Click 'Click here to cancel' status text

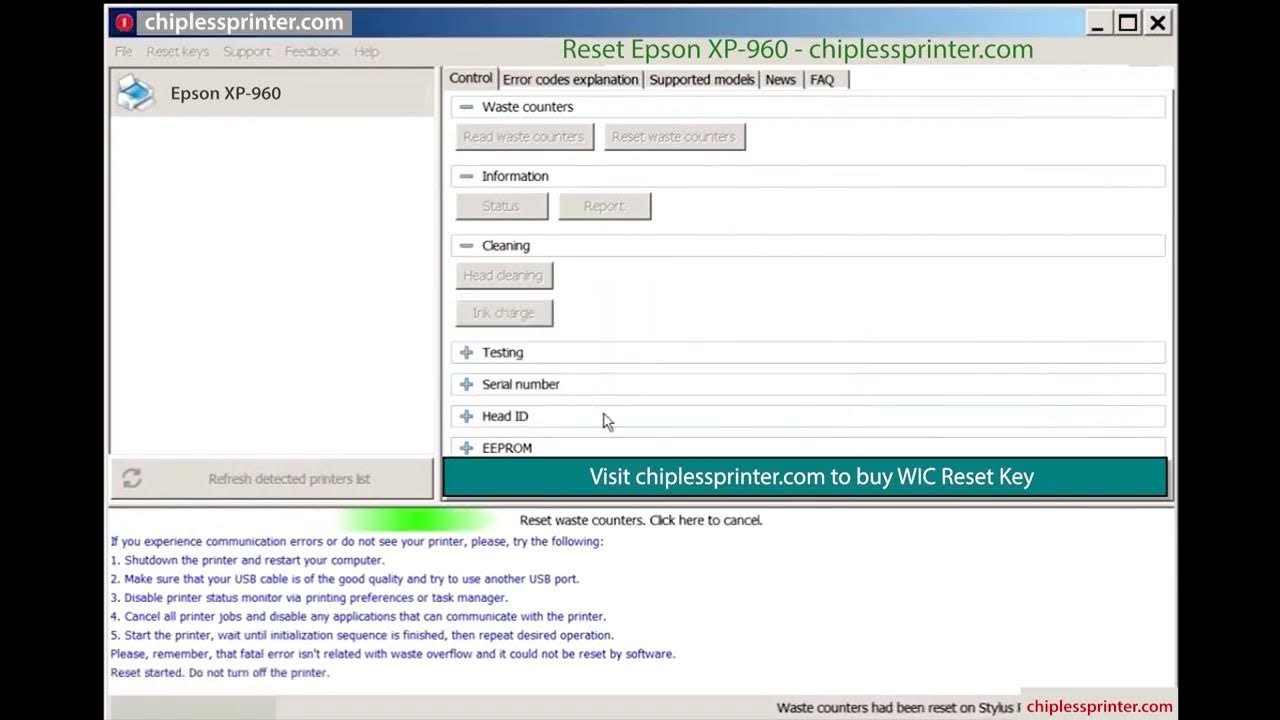[x=705, y=520]
